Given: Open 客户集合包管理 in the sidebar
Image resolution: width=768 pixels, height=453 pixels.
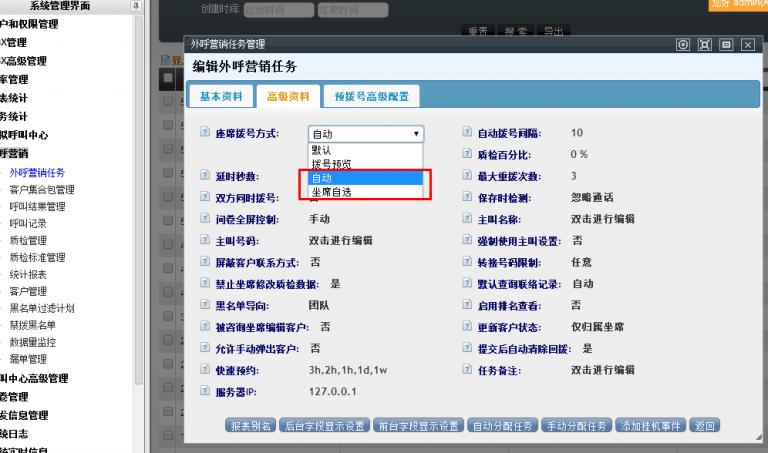Looking at the screenshot, I should (x=42, y=189).
